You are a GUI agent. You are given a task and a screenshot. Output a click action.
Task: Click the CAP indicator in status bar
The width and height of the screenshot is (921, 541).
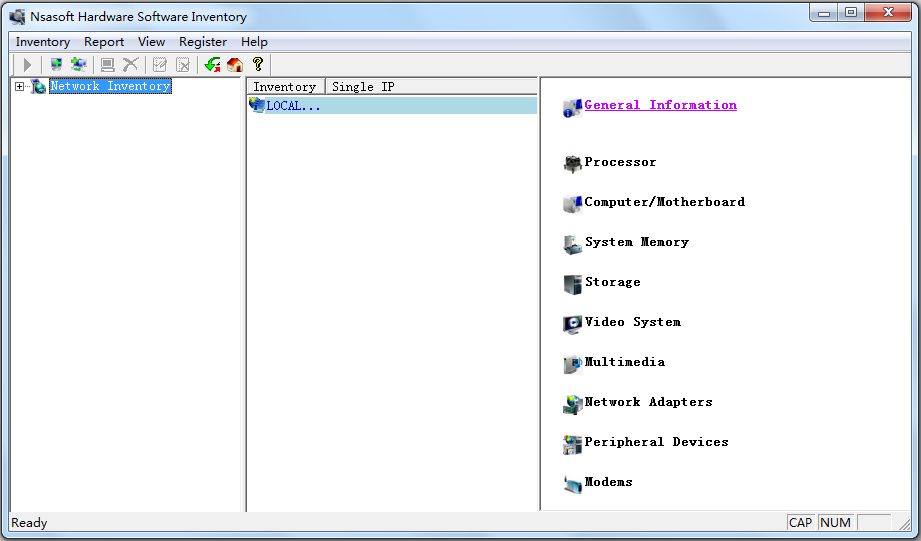point(800,523)
